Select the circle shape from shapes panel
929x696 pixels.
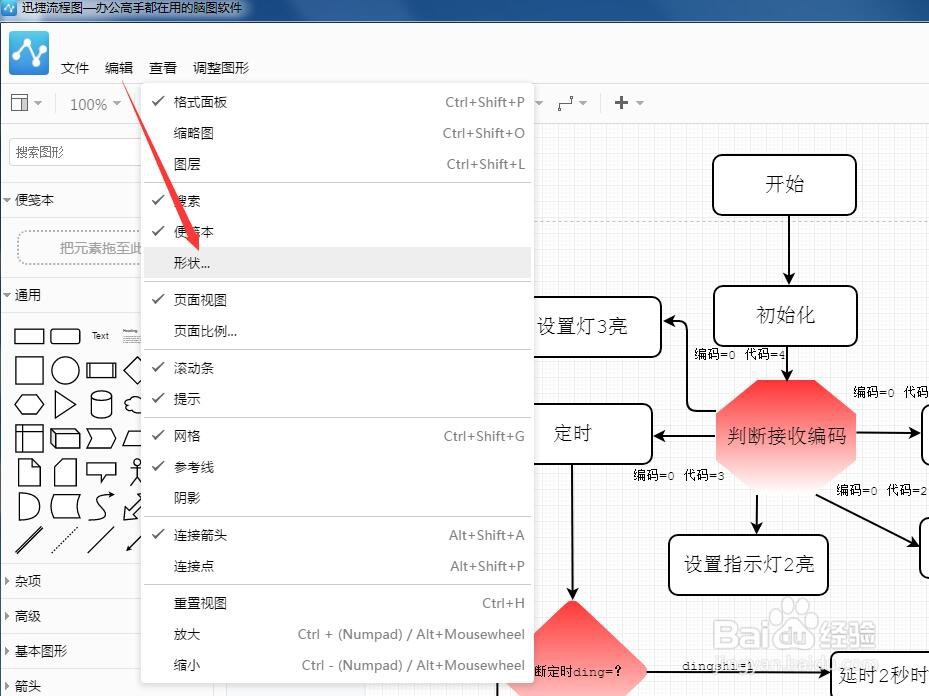(66, 369)
